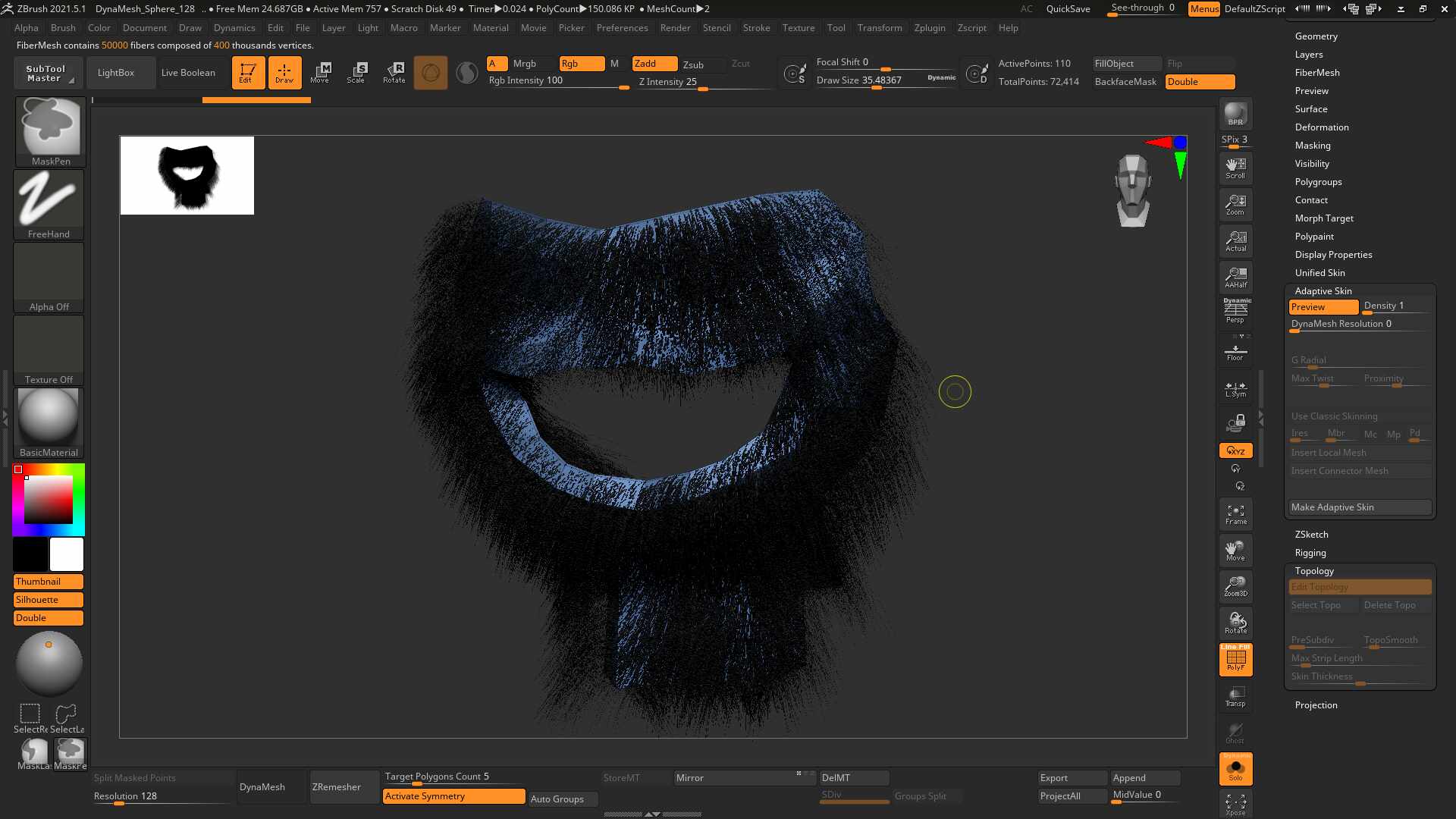Viewport: 1456px width, 819px height.
Task: Collapse the Topology subpalette
Action: point(1313,571)
